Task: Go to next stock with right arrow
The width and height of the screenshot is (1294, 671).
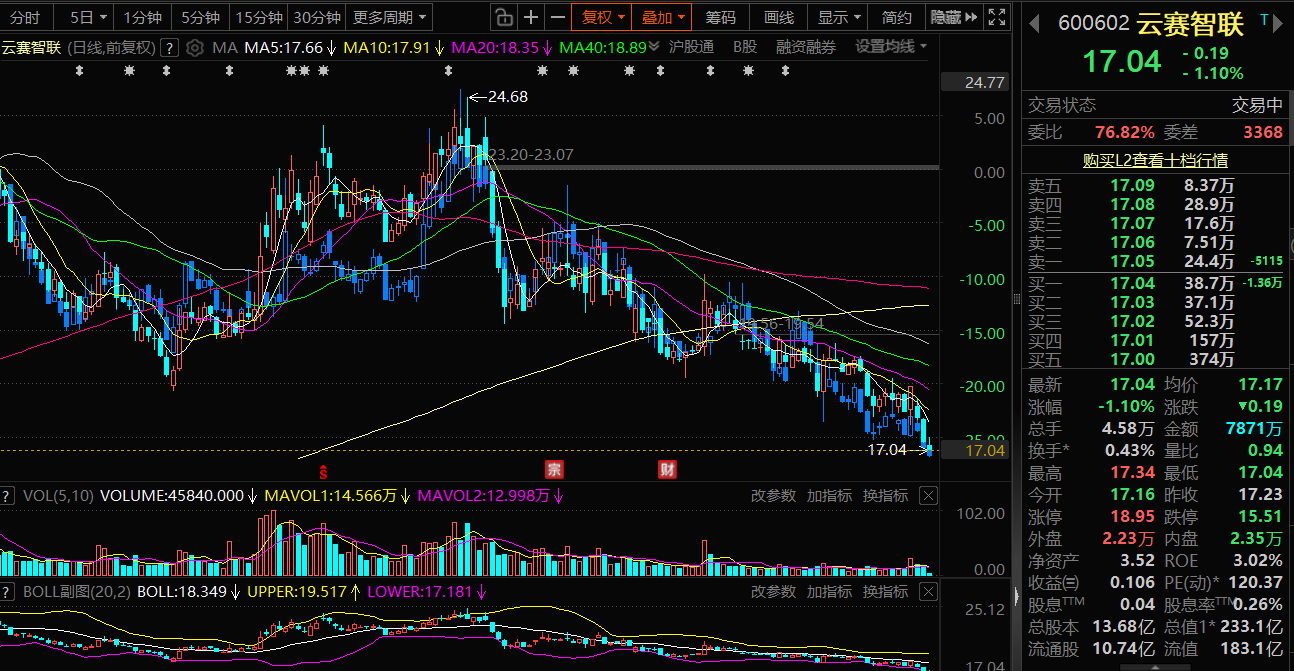Action: point(1280,22)
